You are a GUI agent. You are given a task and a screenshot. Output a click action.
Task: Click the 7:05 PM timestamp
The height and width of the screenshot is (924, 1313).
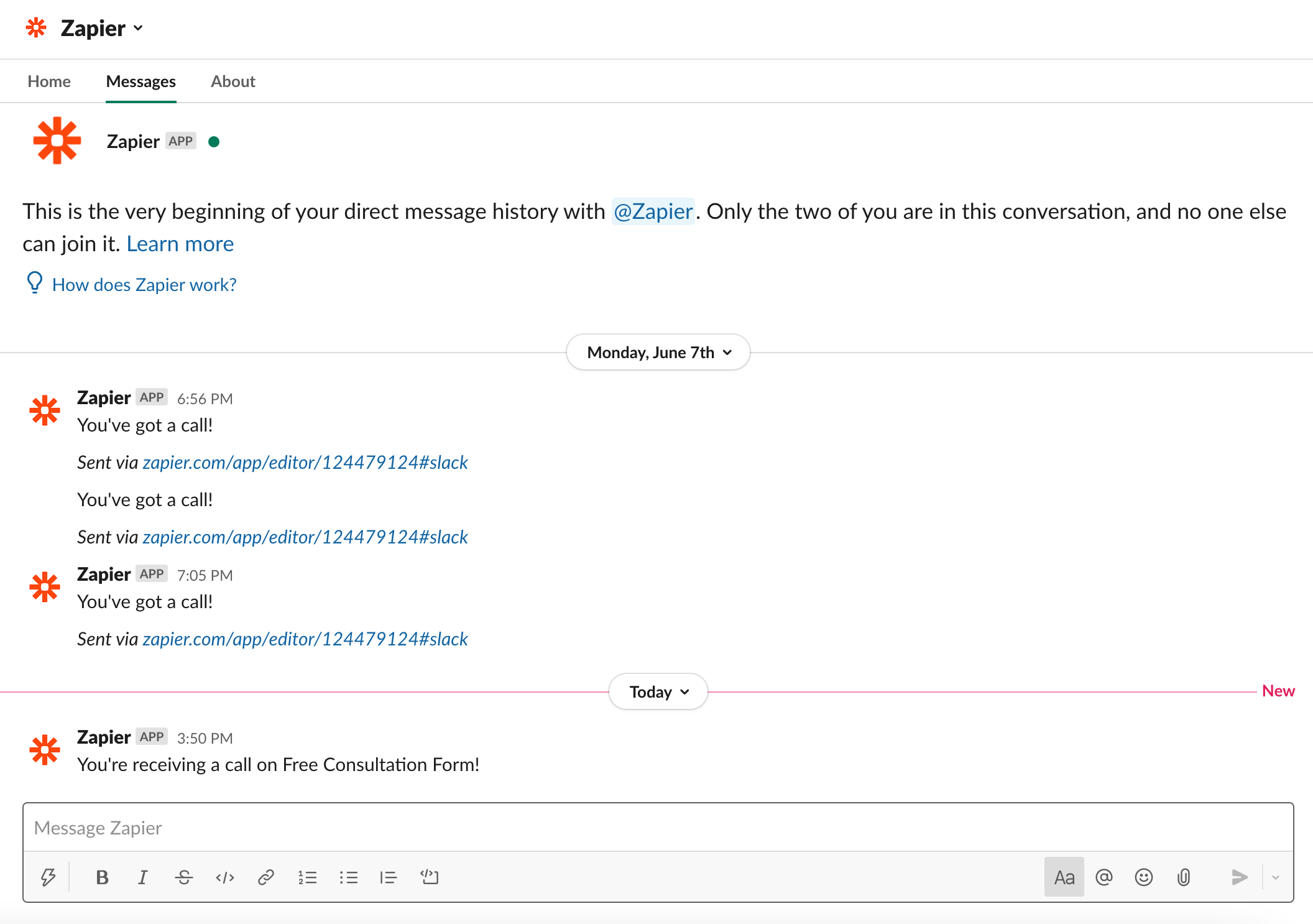click(x=205, y=575)
